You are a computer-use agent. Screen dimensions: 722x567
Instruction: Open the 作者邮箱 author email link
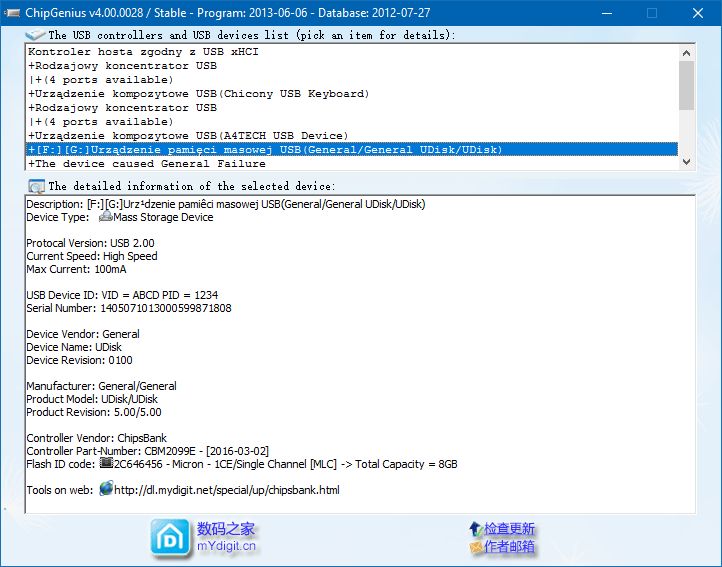click(x=509, y=546)
